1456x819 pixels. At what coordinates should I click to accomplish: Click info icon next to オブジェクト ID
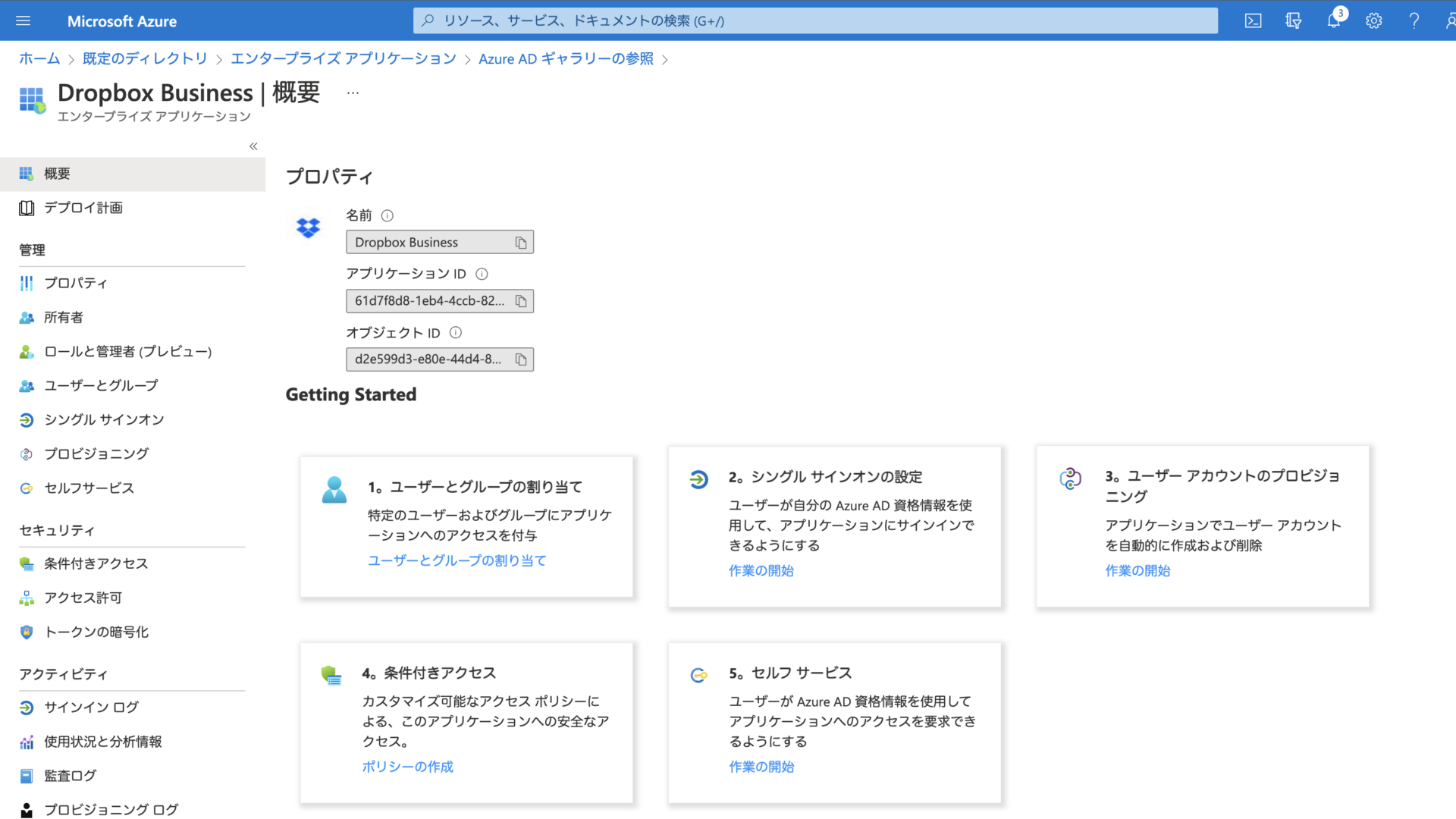[456, 332]
